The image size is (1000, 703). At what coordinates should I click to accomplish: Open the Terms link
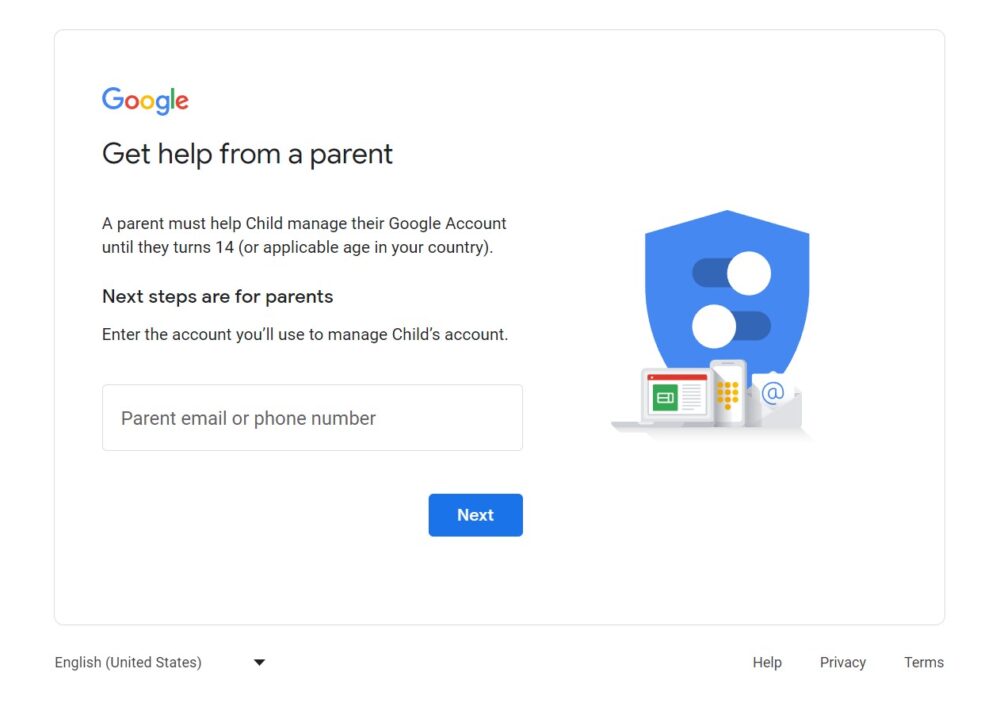tap(923, 662)
